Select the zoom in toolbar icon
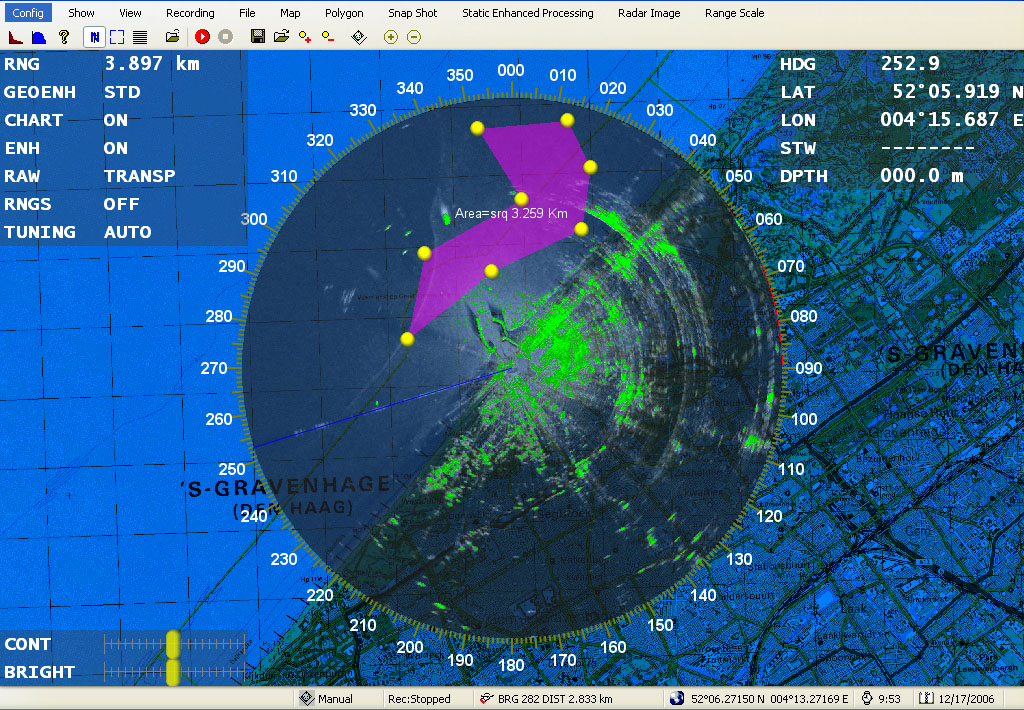Viewport: 1024px width, 710px height. click(390, 36)
